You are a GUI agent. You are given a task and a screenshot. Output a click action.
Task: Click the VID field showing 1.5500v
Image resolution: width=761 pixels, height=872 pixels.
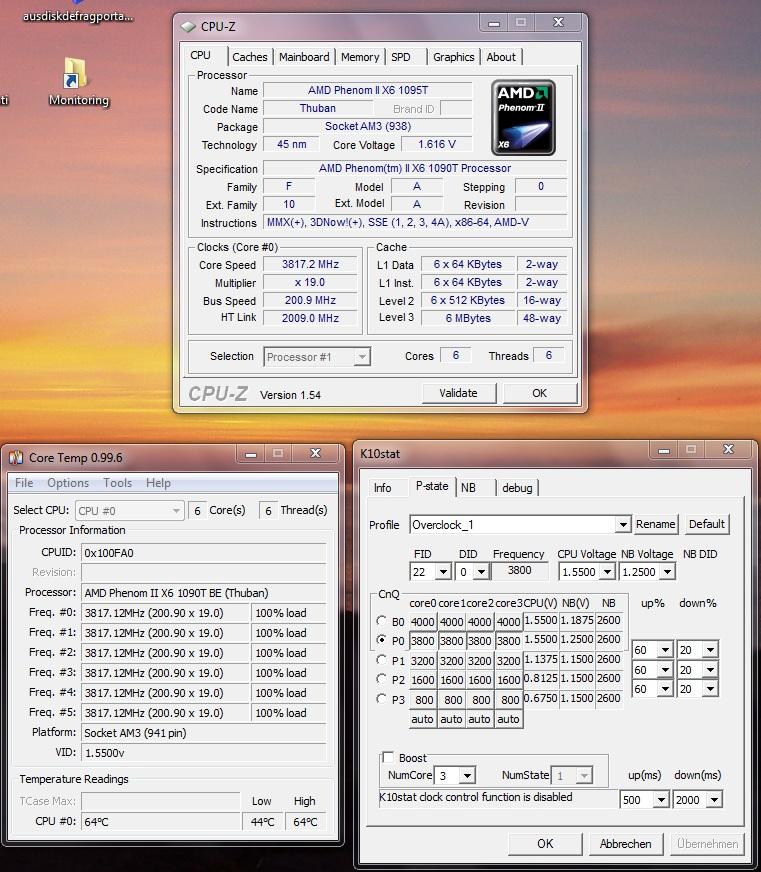(x=204, y=753)
